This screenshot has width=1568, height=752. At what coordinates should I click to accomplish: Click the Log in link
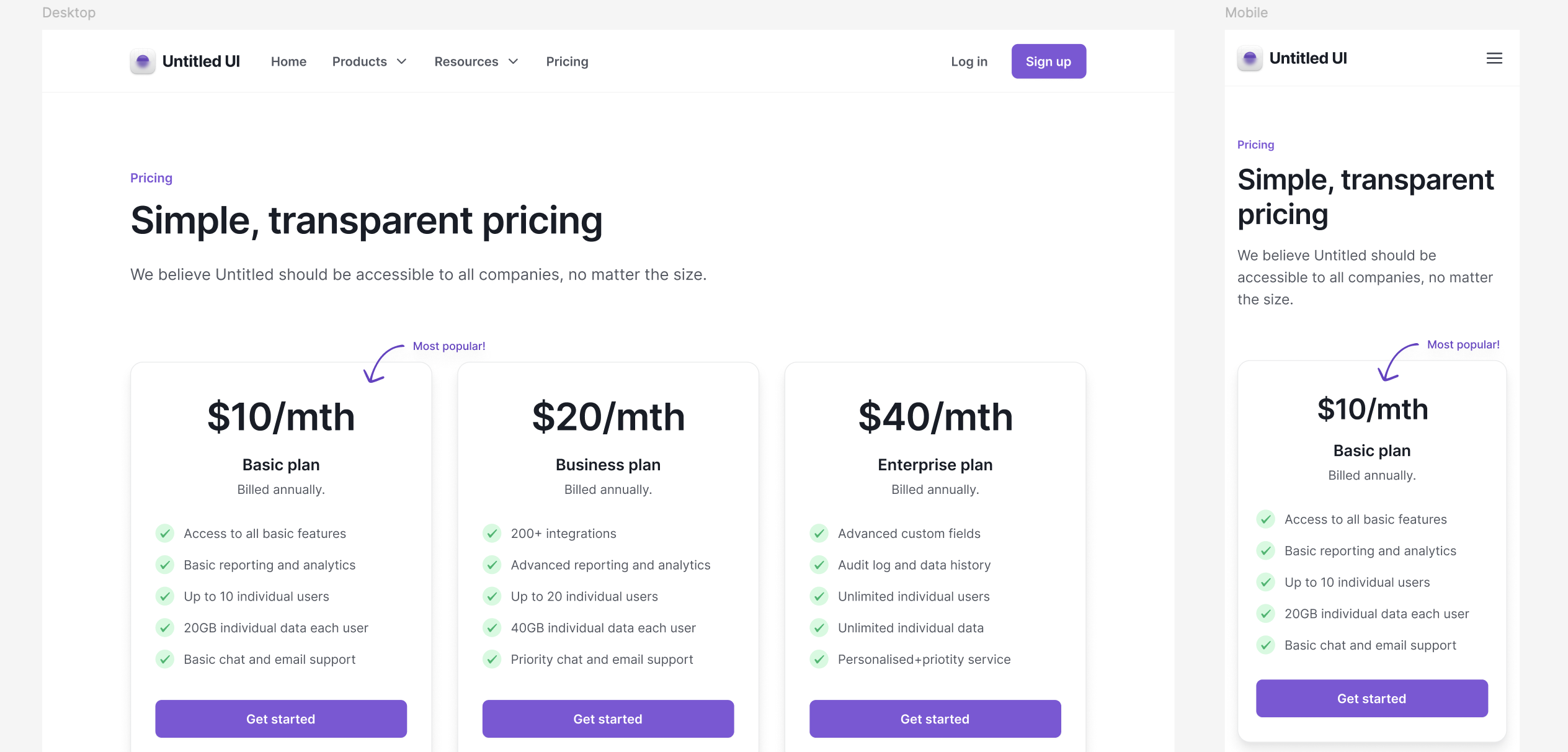tap(969, 61)
